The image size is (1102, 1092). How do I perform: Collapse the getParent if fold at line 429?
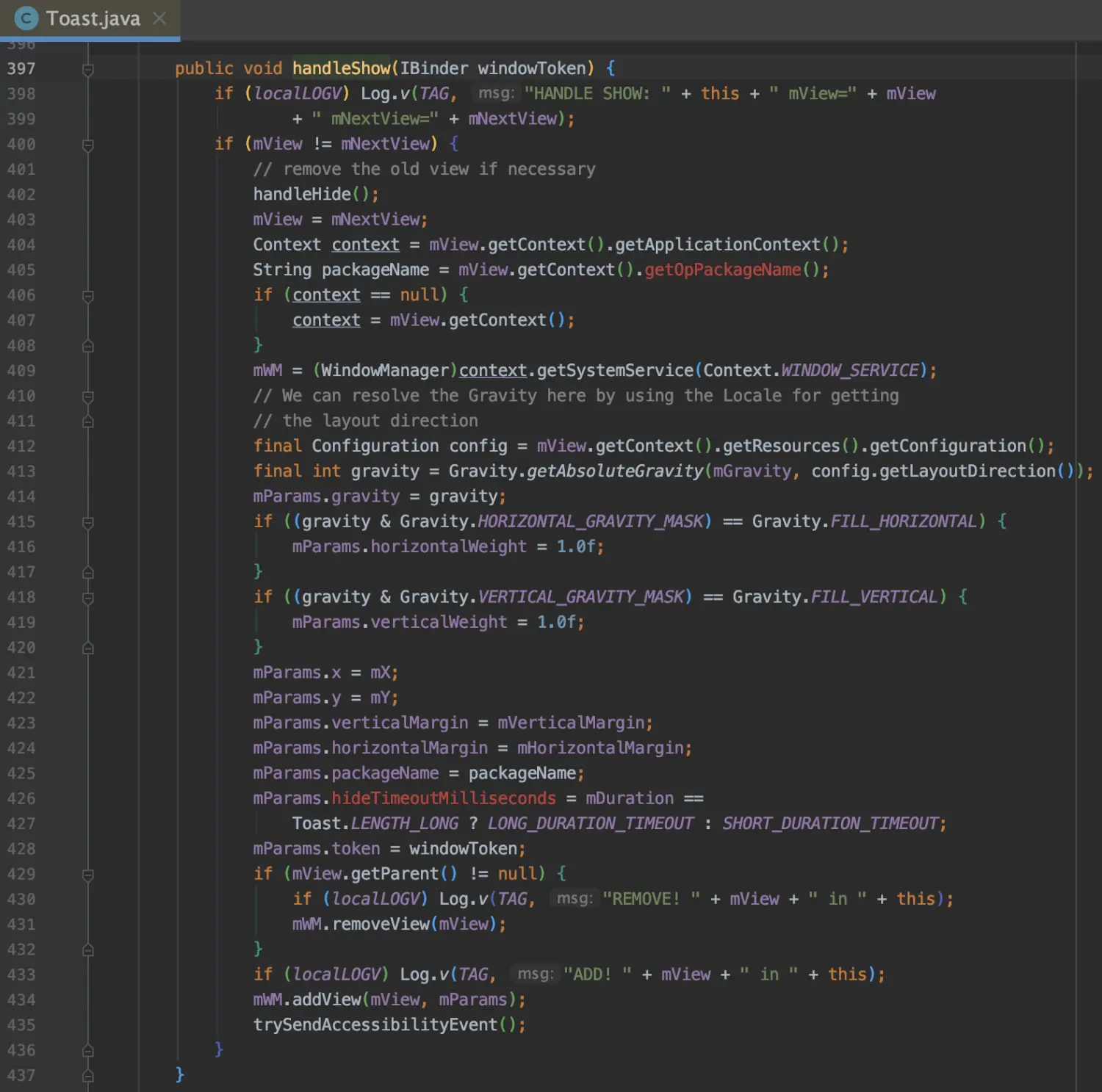coord(88,875)
